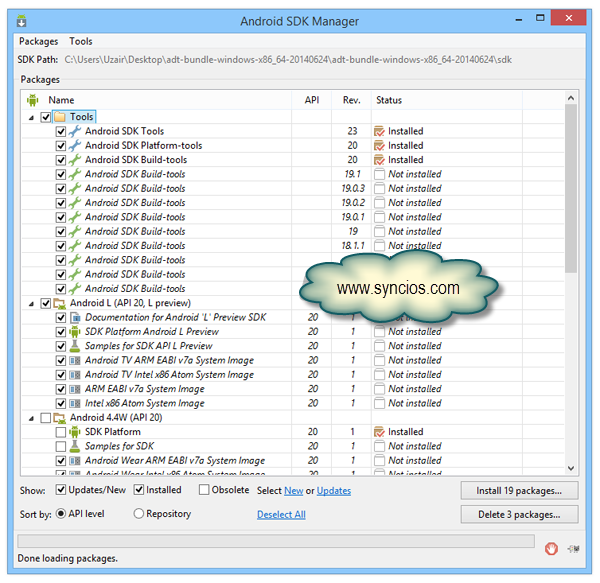Check the Samples for SDK checkbox

pyautogui.click(x=60, y=446)
